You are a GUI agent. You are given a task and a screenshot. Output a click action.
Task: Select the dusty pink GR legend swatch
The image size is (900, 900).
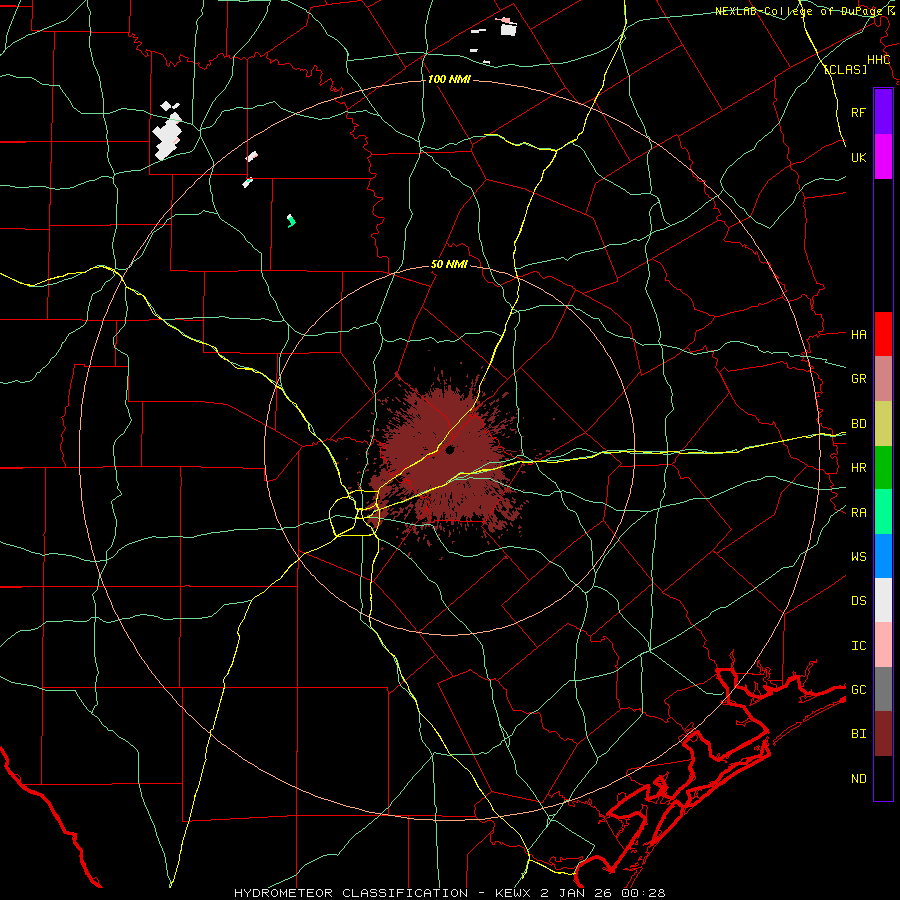click(883, 379)
